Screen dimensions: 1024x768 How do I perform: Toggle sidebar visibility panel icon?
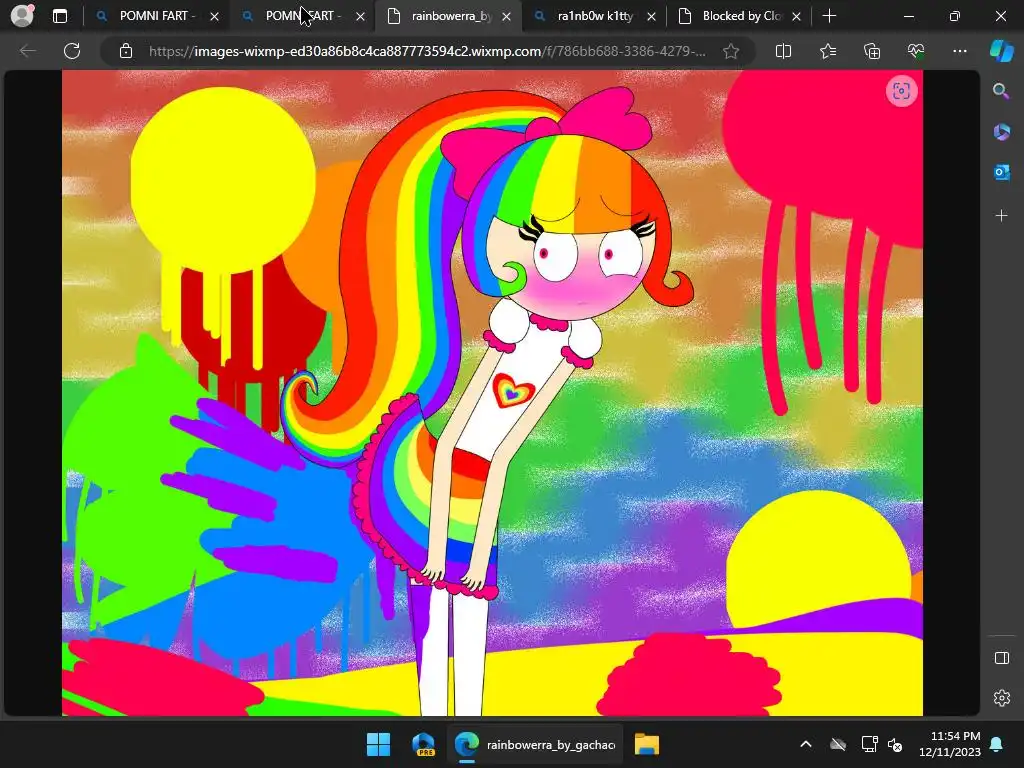1001,658
